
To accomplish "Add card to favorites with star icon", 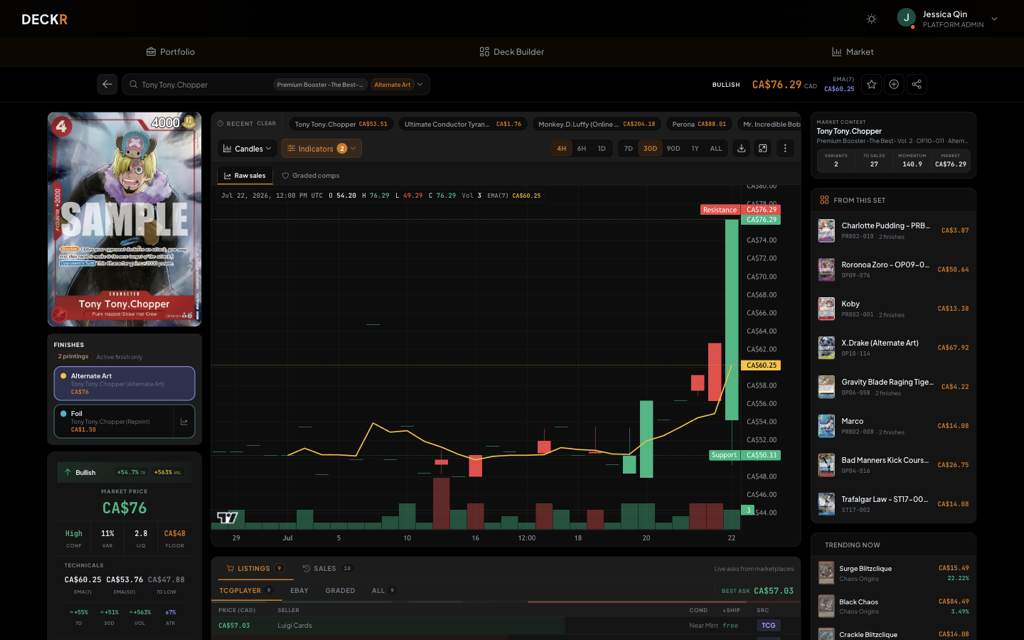I will click(x=871, y=84).
